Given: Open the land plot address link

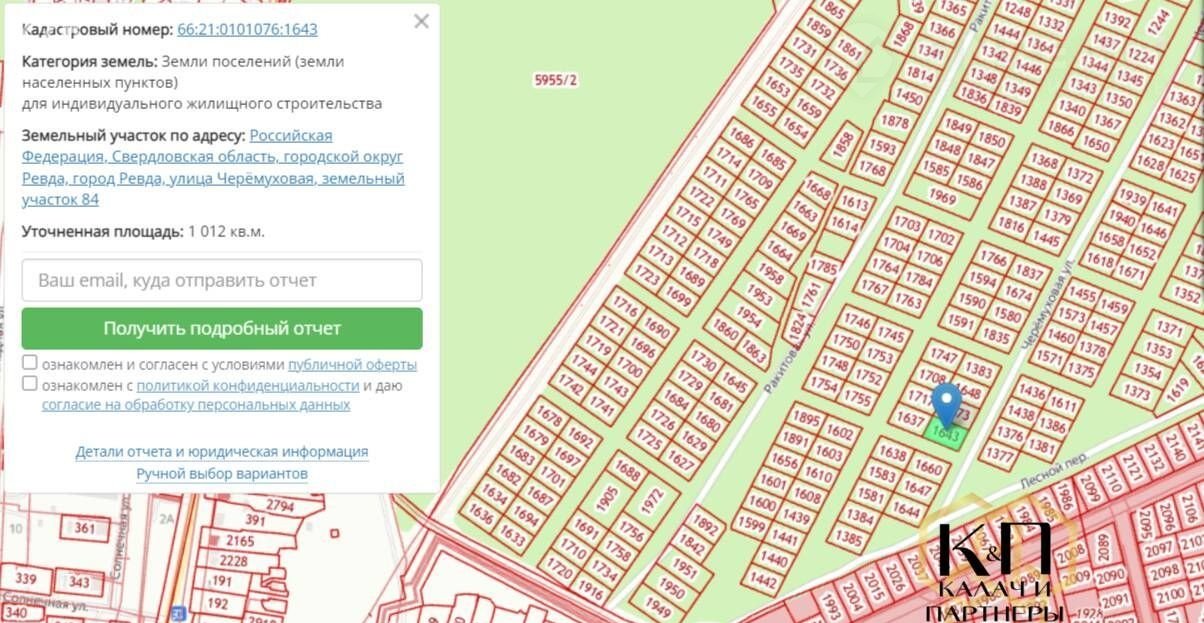Looking at the screenshot, I should point(213,167).
